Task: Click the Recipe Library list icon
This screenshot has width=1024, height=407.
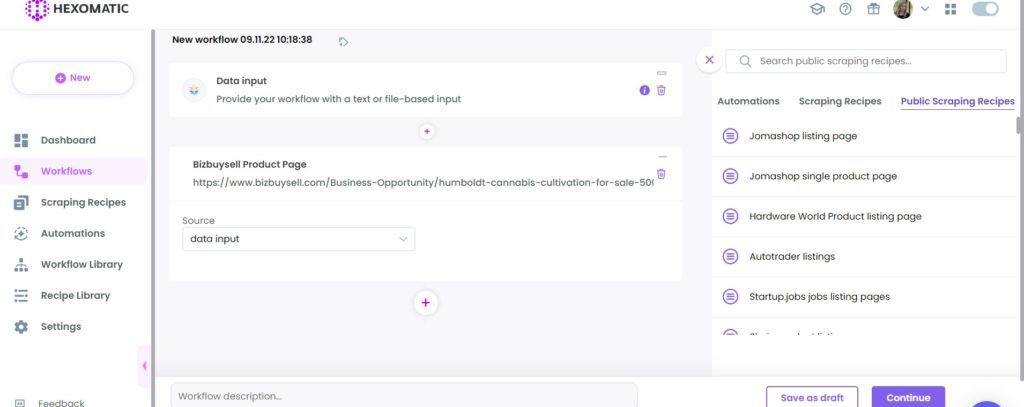Action: tap(21, 296)
